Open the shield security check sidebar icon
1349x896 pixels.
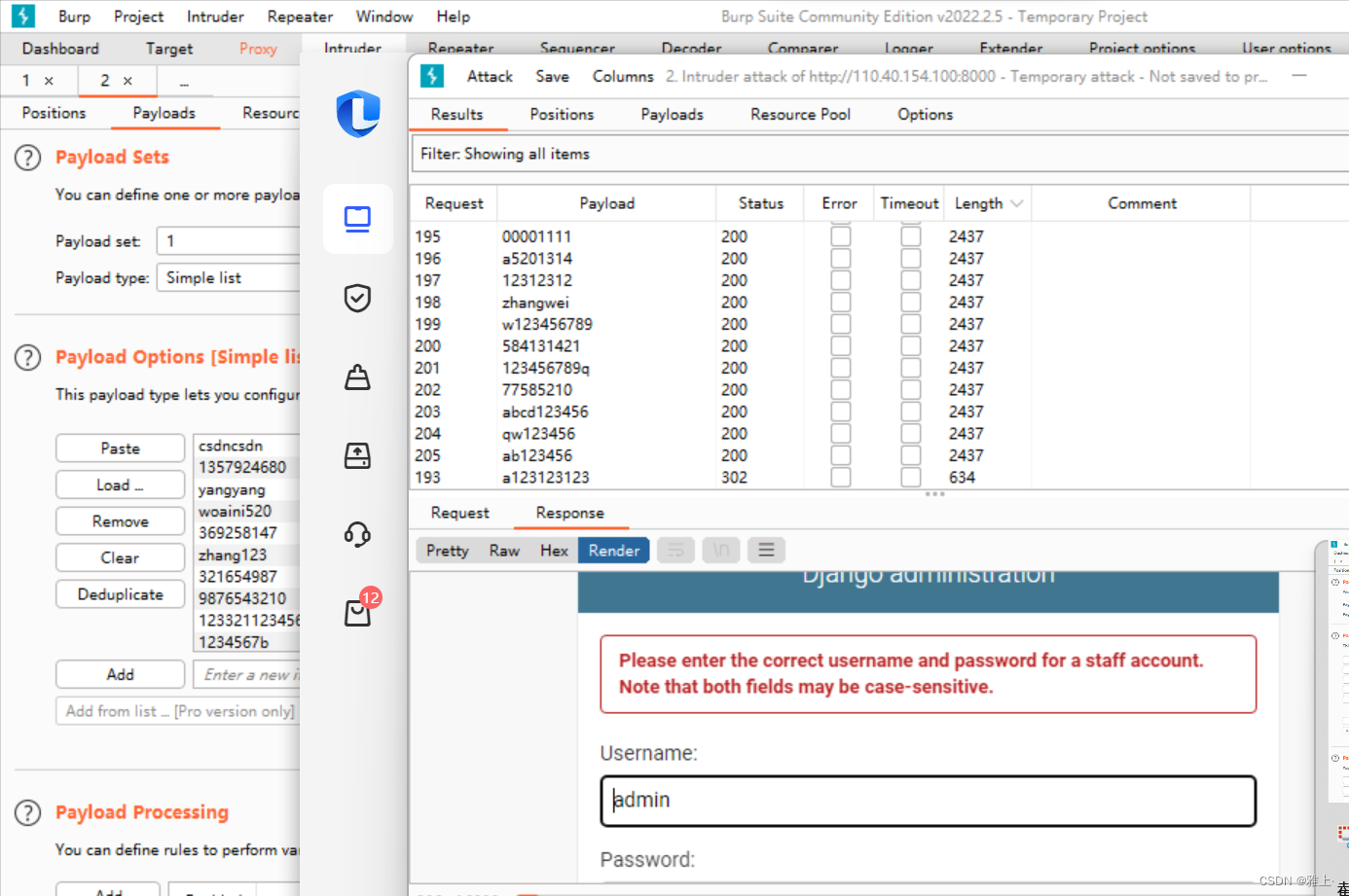[x=357, y=298]
